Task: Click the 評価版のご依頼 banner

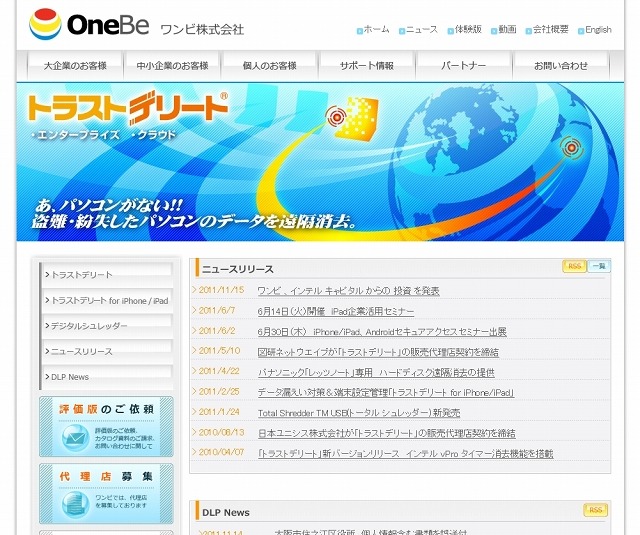Action: [106, 426]
